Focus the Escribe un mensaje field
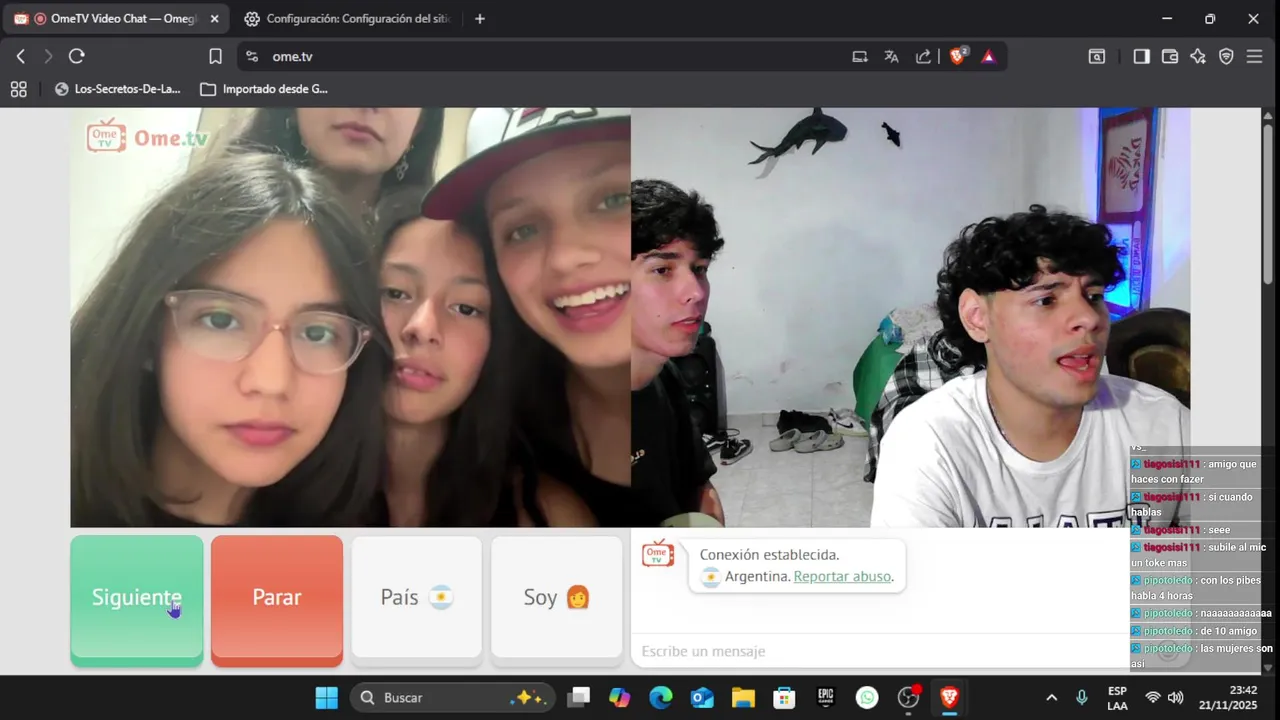 tap(880, 651)
